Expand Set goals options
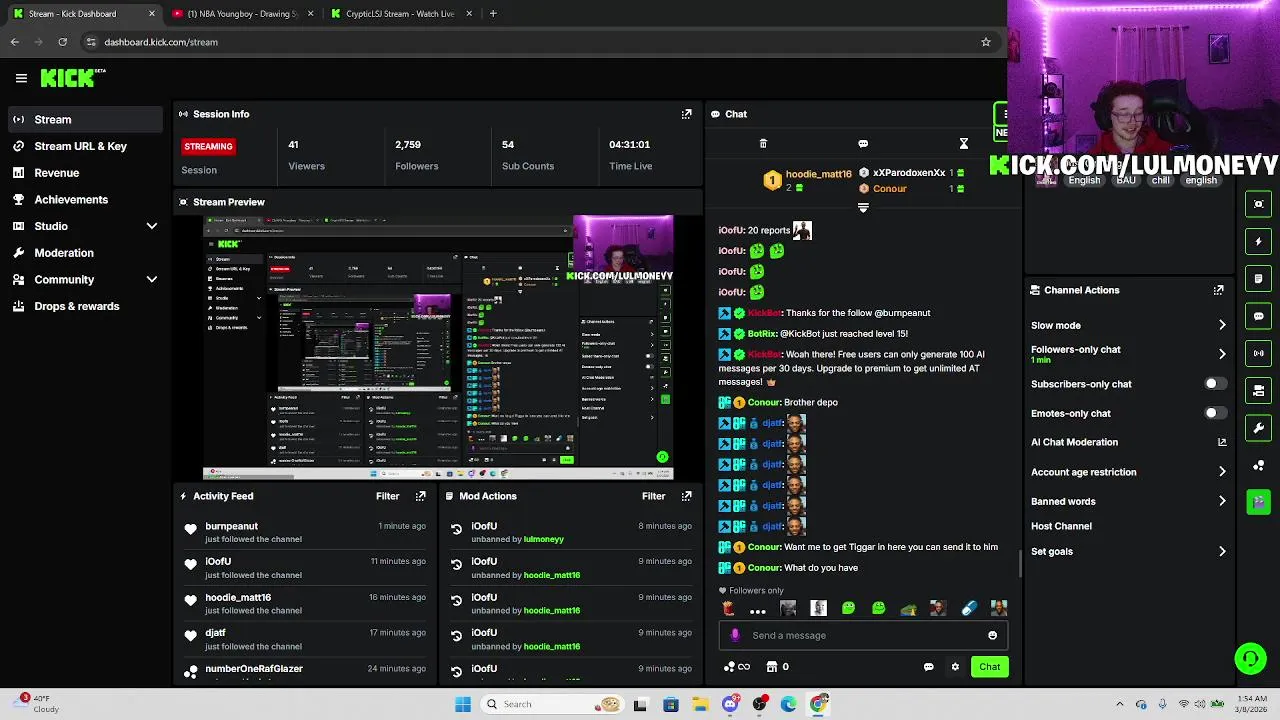The height and width of the screenshot is (720, 1280). [x=1222, y=551]
